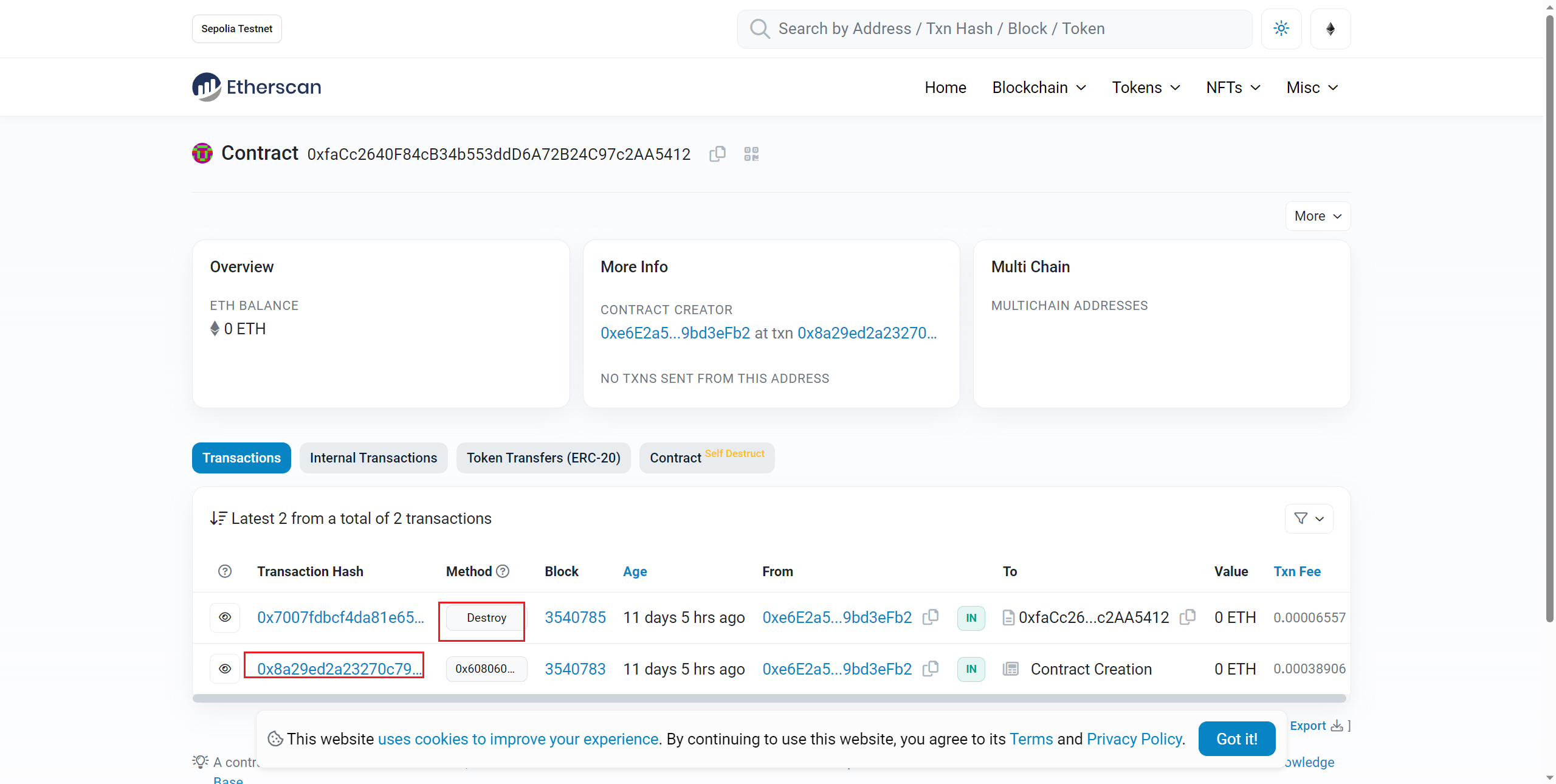This screenshot has height=784, width=1556.
Task: Dismiss the cookie notice with Got it!
Action: tap(1236, 738)
